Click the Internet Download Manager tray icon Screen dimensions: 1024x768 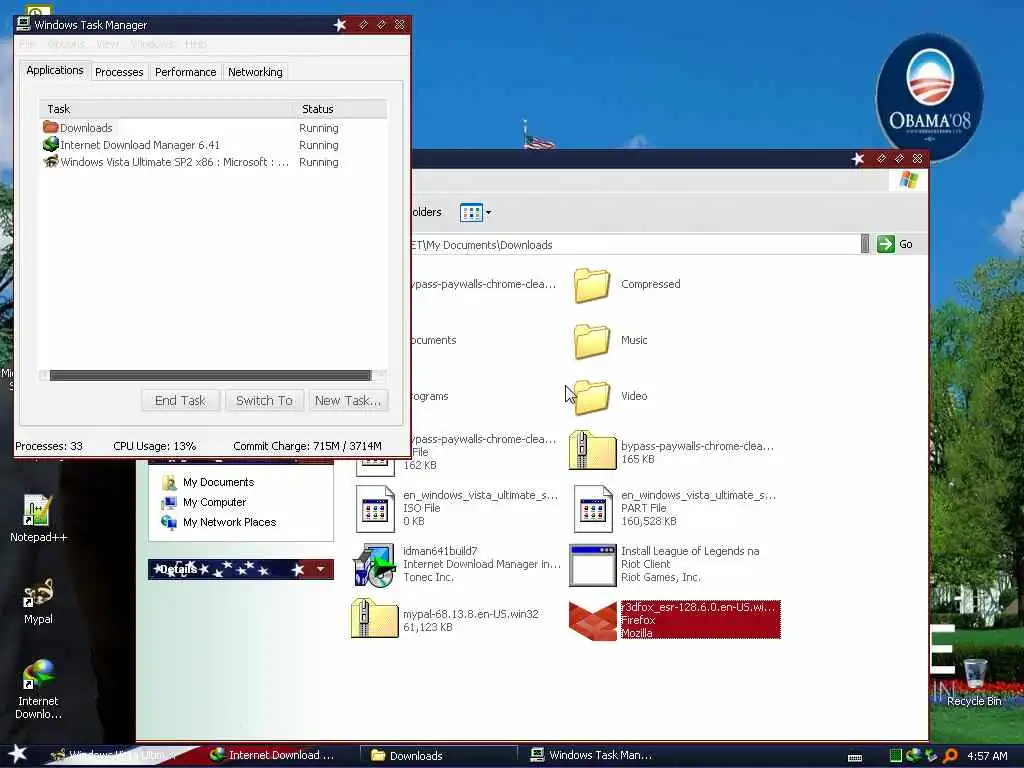914,755
